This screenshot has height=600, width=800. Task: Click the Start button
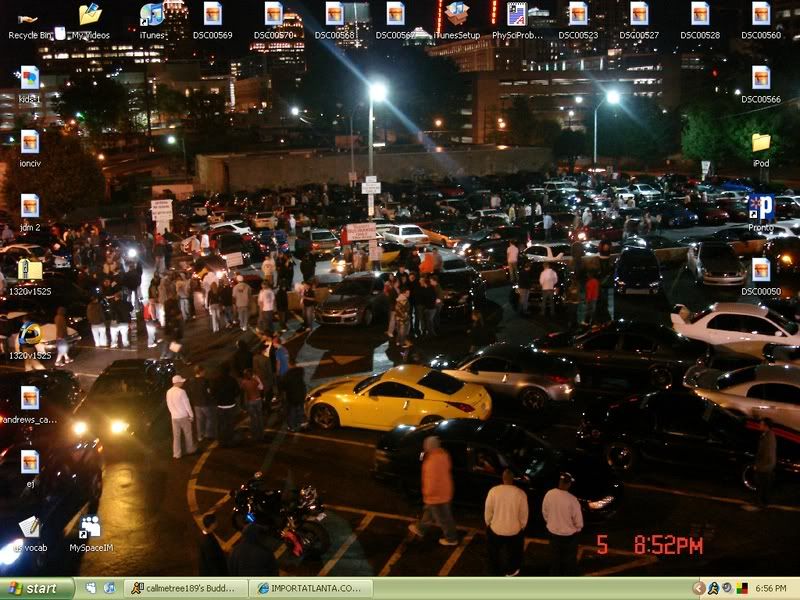38,589
